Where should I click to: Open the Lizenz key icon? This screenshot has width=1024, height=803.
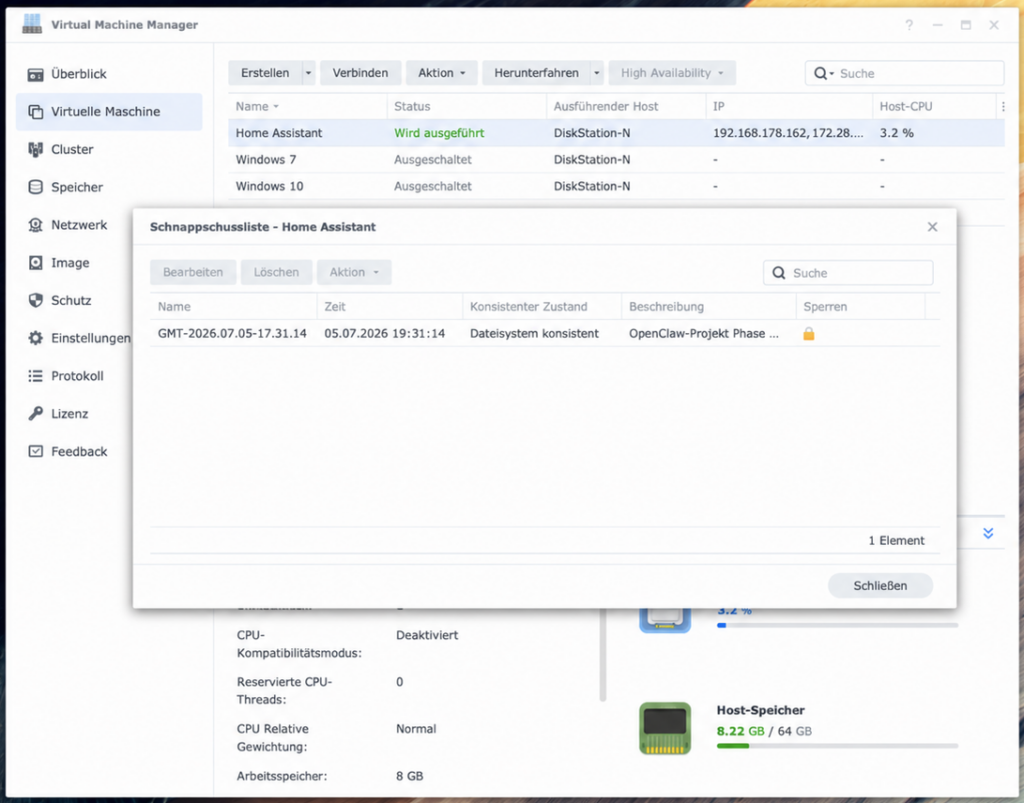pyautogui.click(x=35, y=414)
